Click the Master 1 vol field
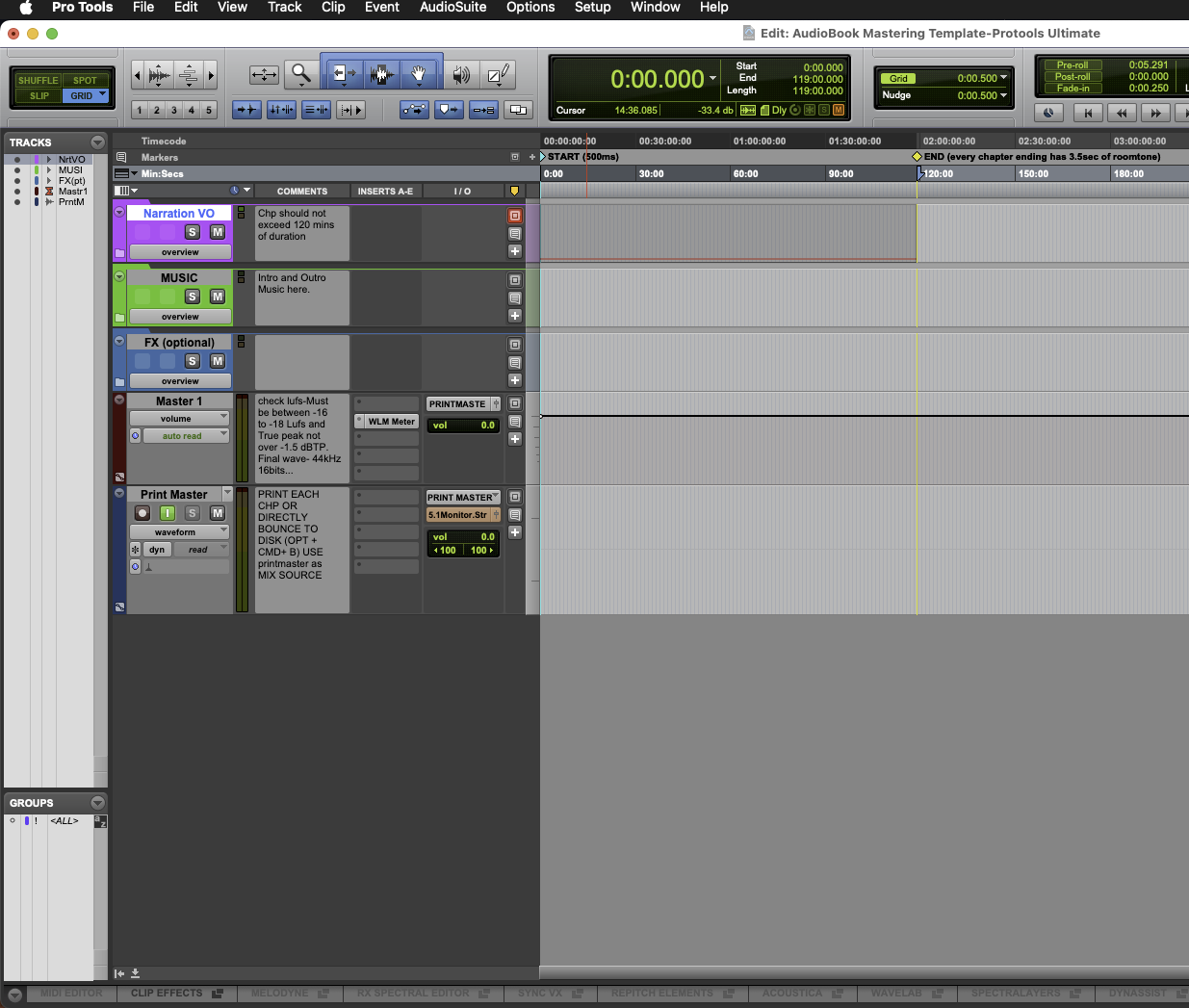Screen dimensions: 1189x1008 [x=463, y=425]
